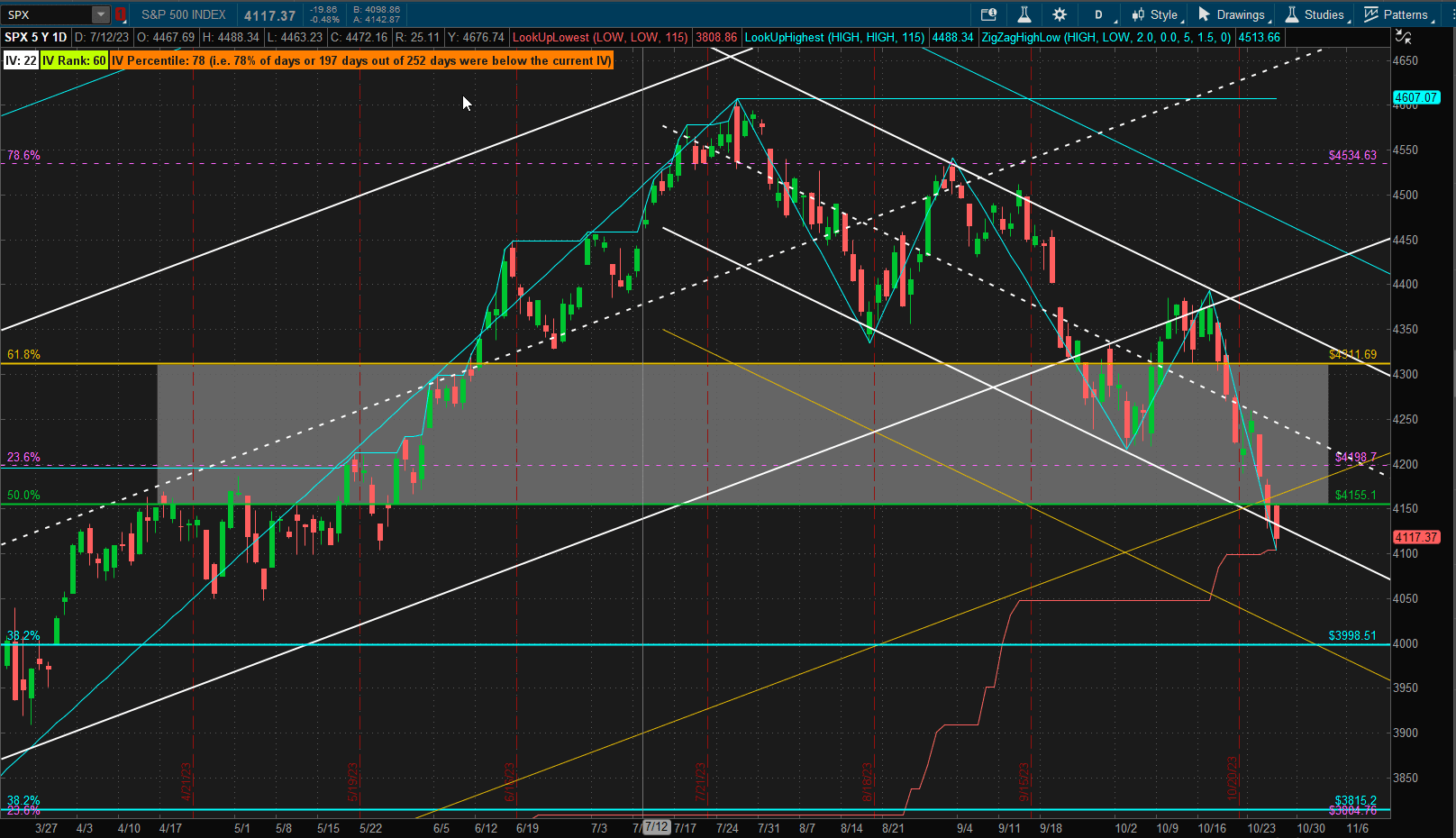Click the S&P 500 INDEX description label

click(184, 14)
